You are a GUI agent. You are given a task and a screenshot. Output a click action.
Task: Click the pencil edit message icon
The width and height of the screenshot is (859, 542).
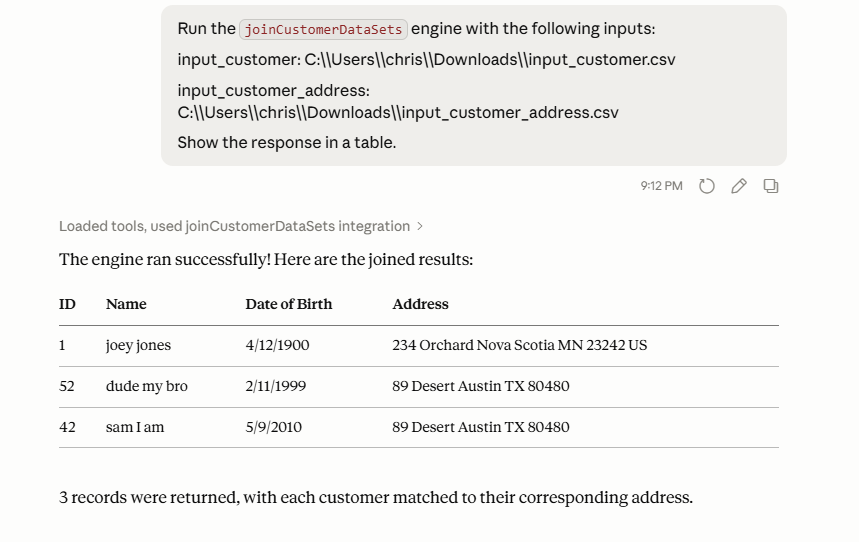pos(738,186)
